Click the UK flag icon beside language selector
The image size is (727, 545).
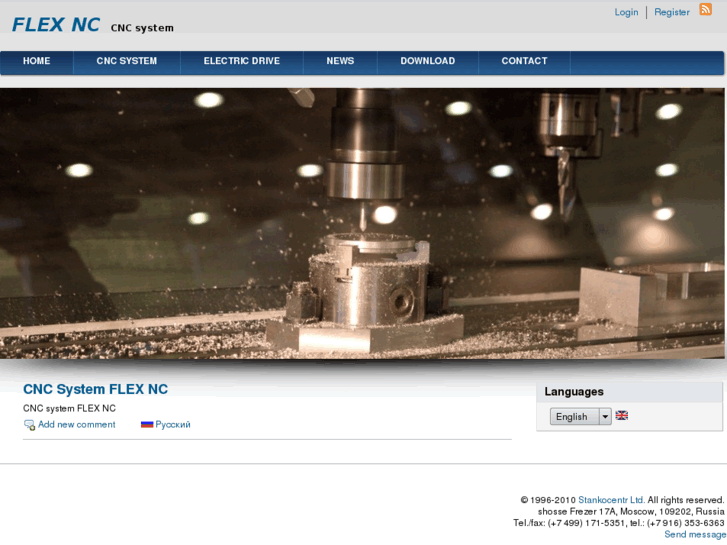pyautogui.click(x=621, y=416)
